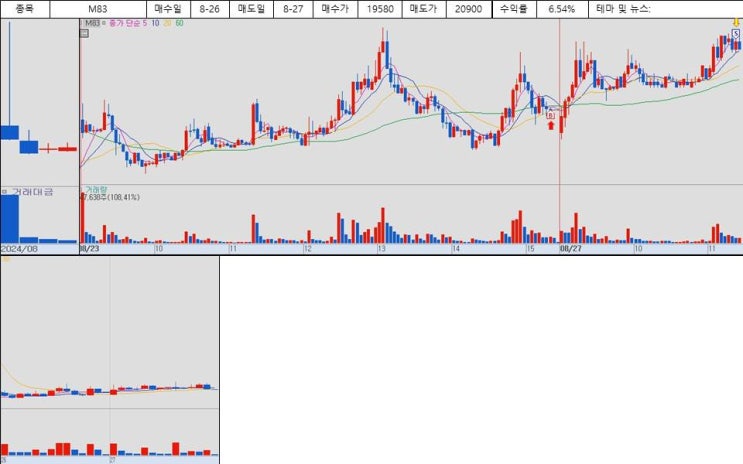Viewport: 743px width, 464px height.
Task: Click the 8/23 date axis label
Action: (90, 248)
